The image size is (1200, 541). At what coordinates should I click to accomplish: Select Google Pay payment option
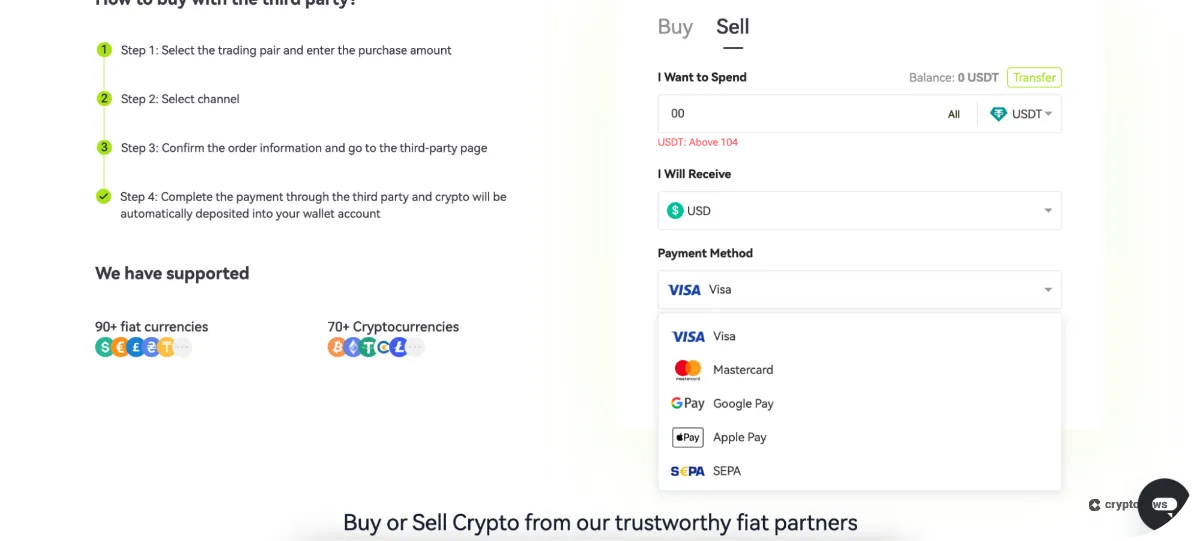(x=742, y=404)
